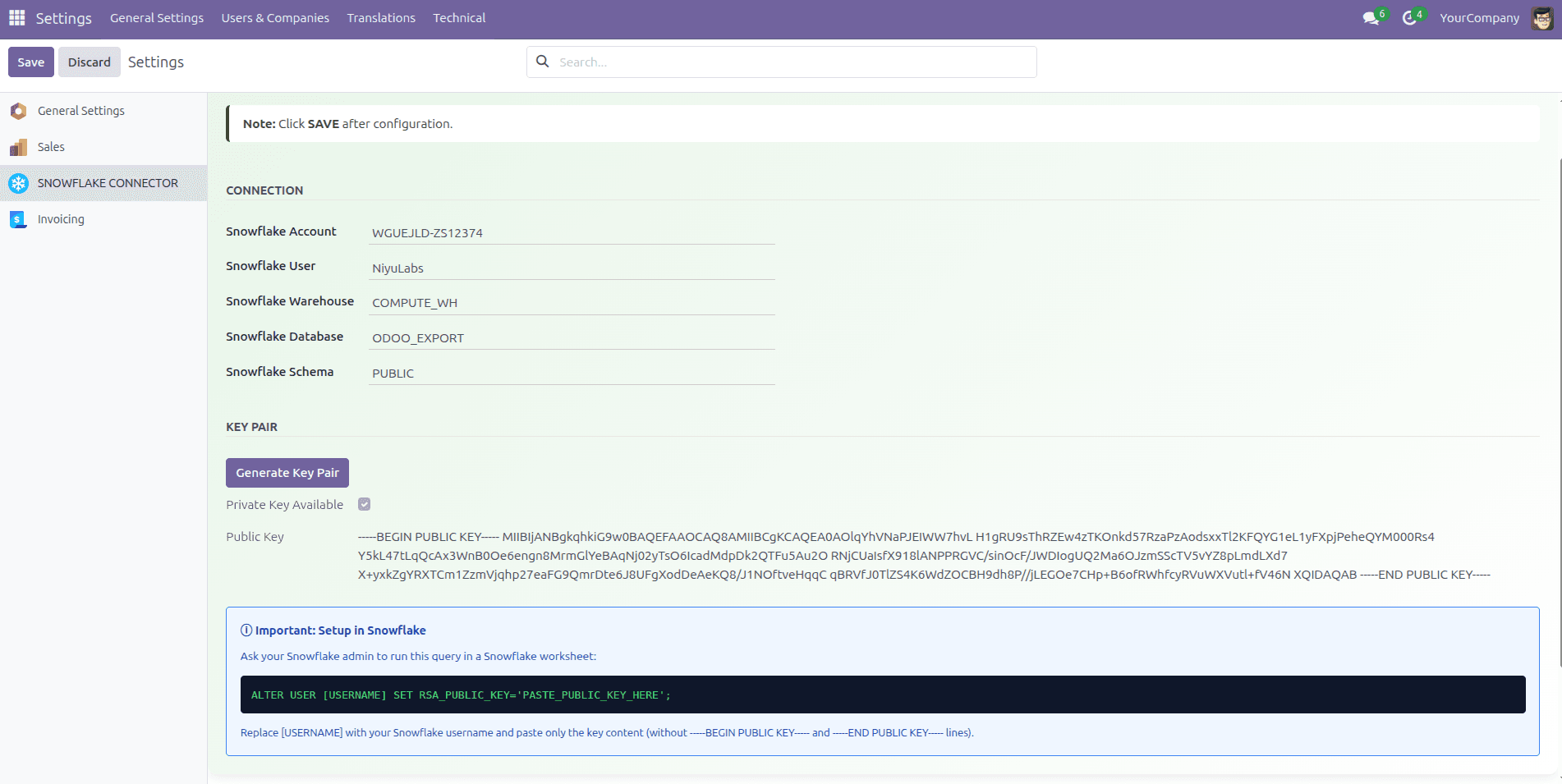Focus the settings search box
1562x784 pixels.
click(x=782, y=62)
